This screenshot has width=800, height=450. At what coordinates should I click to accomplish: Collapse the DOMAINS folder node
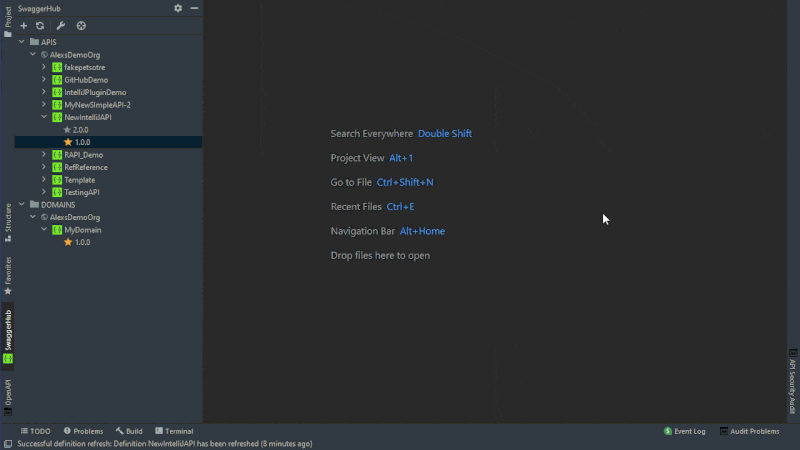point(21,205)
